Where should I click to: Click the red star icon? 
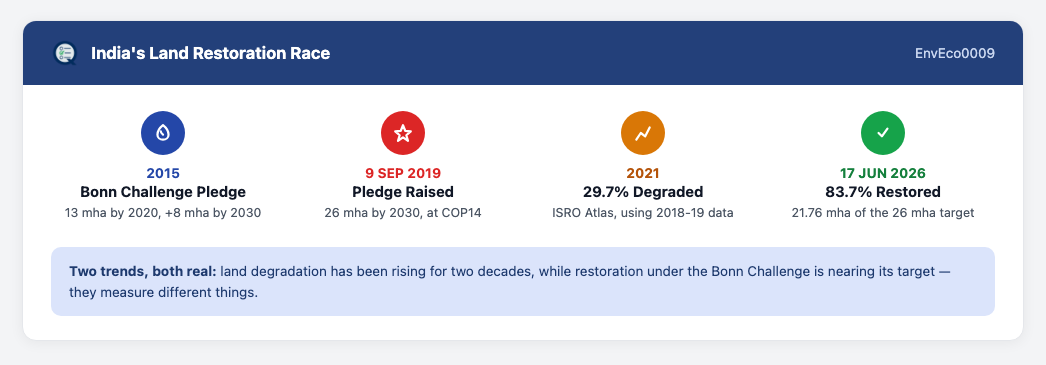click(x=403, y=133)
